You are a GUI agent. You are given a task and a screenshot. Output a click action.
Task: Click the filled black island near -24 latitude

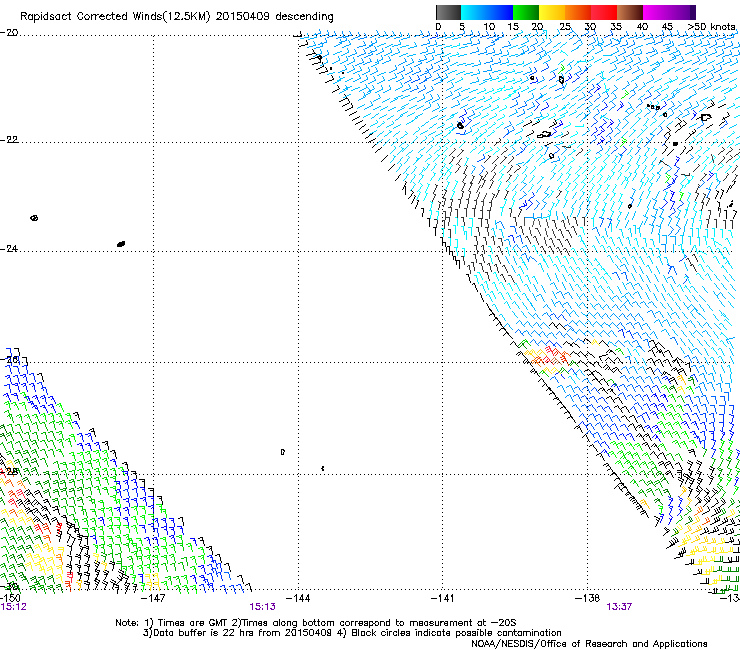point(121,244)
